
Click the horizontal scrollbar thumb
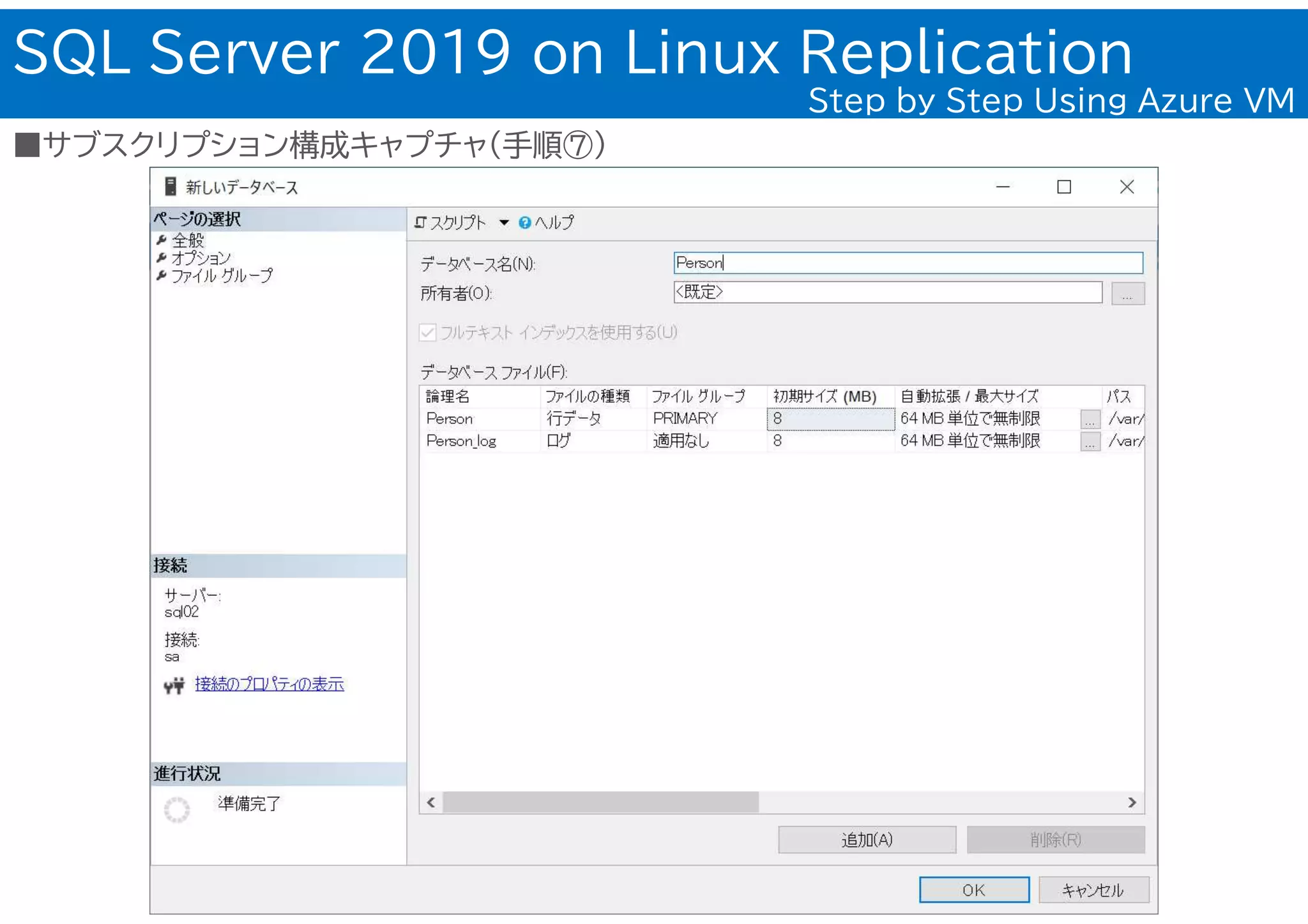pos(601,803)
